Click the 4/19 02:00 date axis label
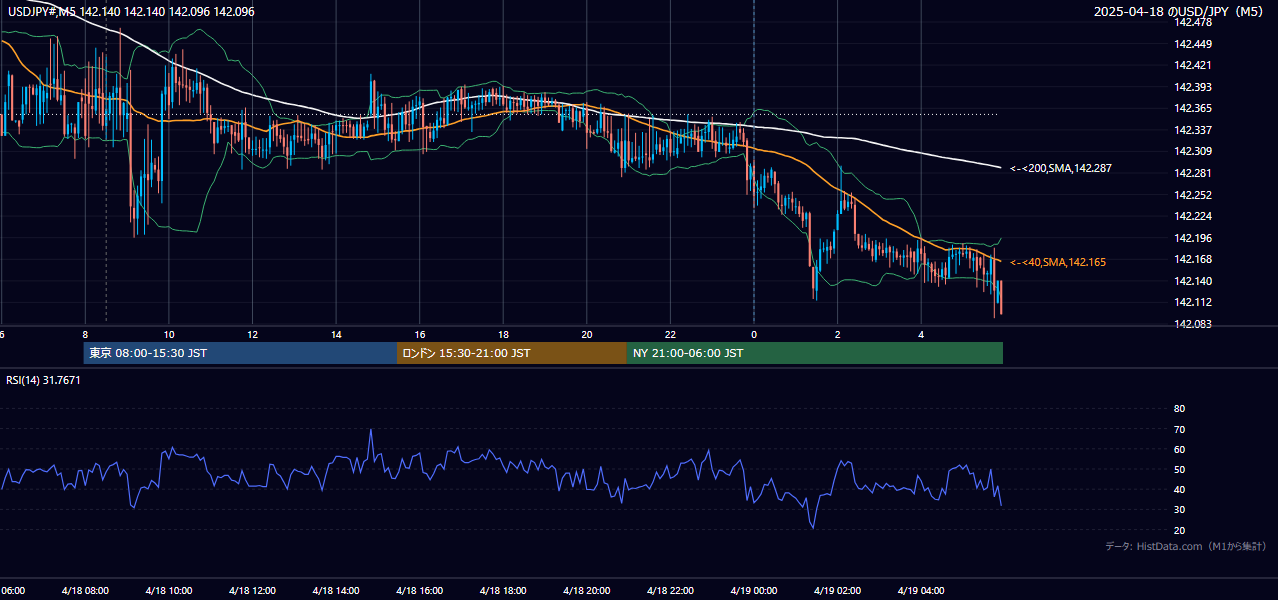Screen dimensions: 1278x600 coord(837,590)
